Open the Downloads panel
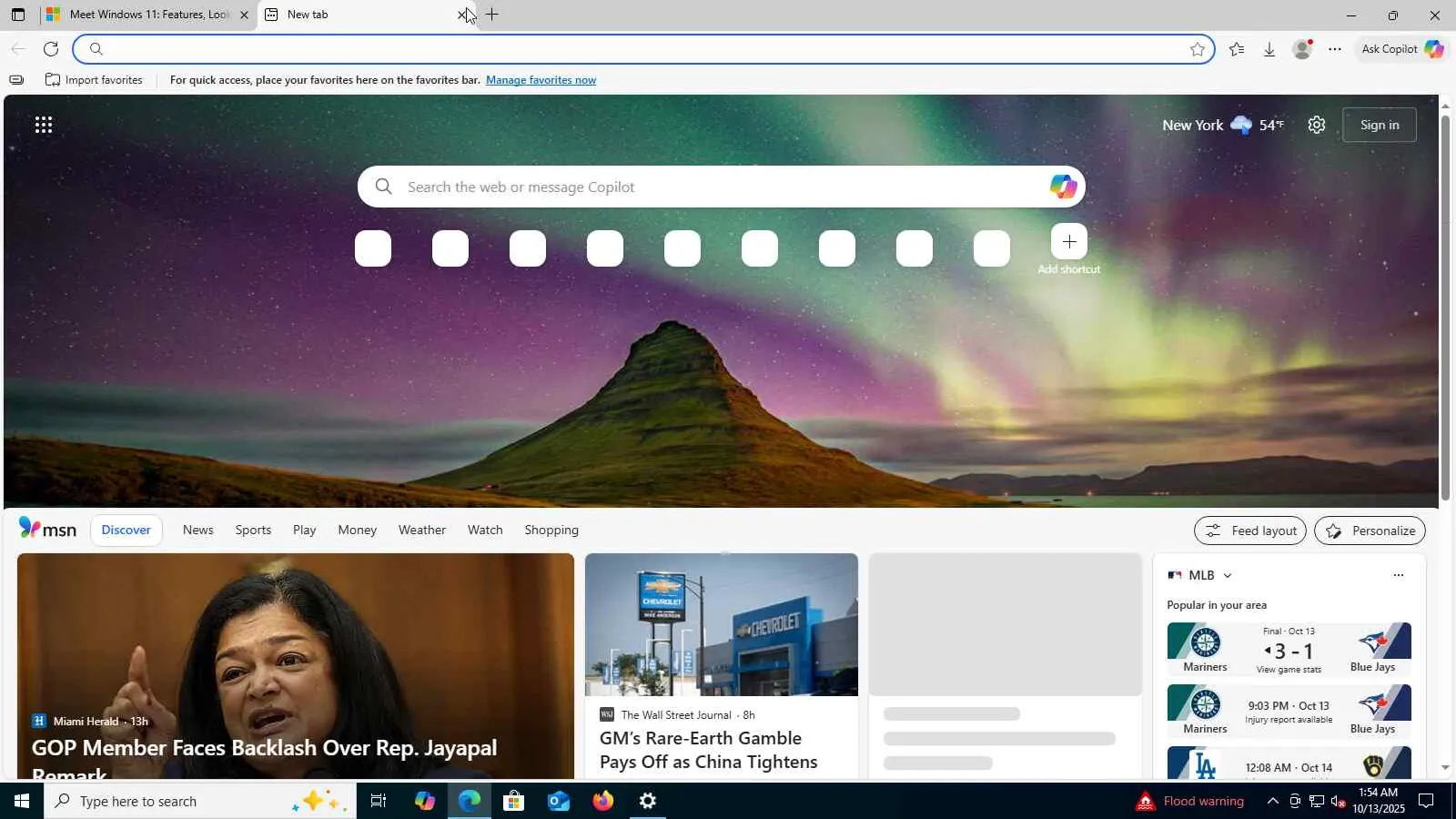 pos(1269,49)
